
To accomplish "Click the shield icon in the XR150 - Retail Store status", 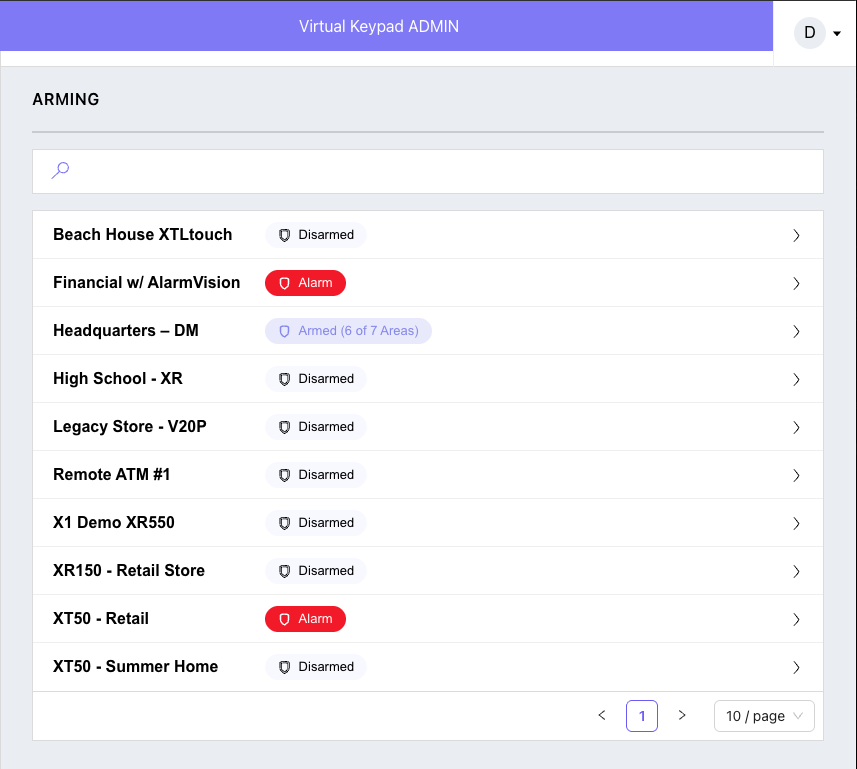I will click(284, 571).
